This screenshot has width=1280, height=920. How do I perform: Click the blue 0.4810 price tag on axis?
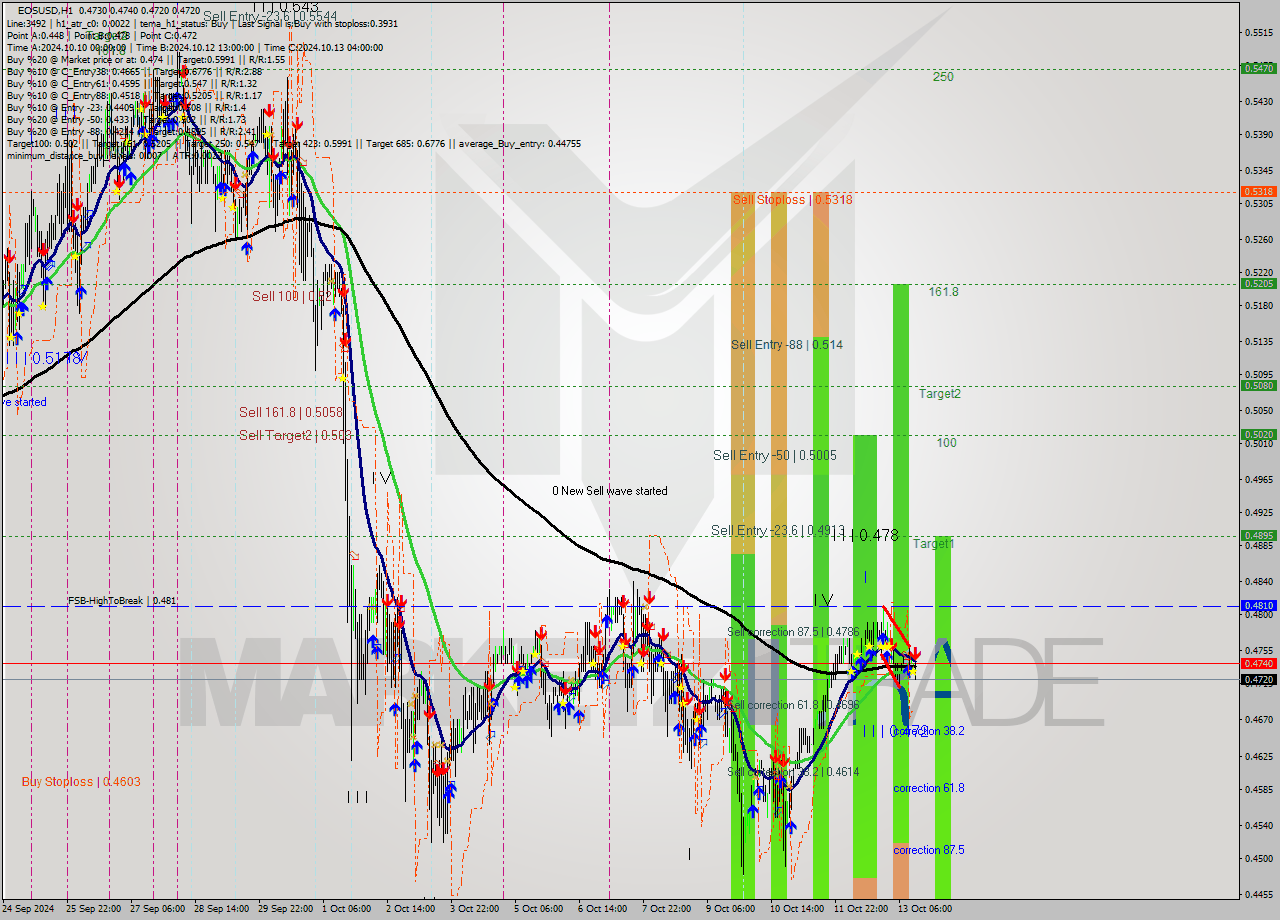(x=1258, y=605)
